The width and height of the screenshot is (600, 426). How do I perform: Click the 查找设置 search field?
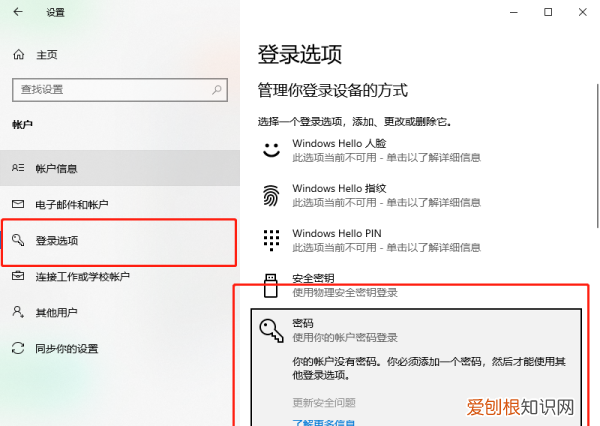click(120, 90)
